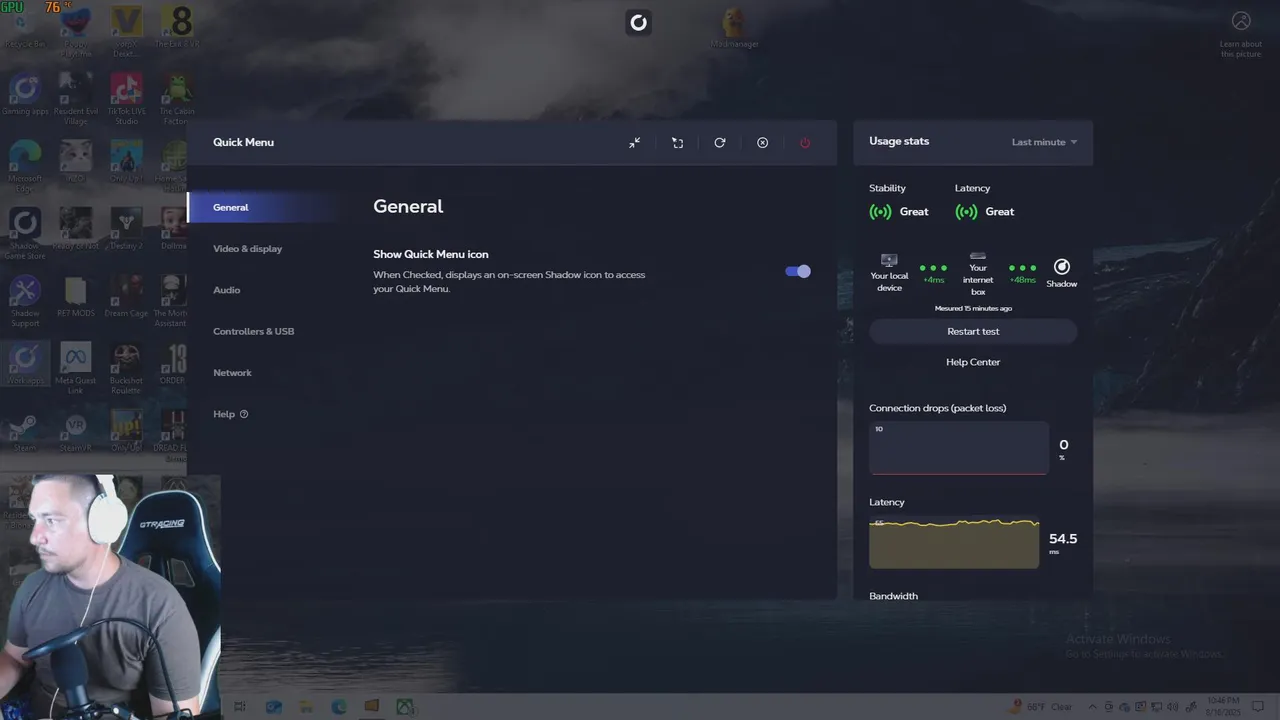Select the Work apps desktop icon
This screenshot has width=1280, height=720.
[25, 364]
